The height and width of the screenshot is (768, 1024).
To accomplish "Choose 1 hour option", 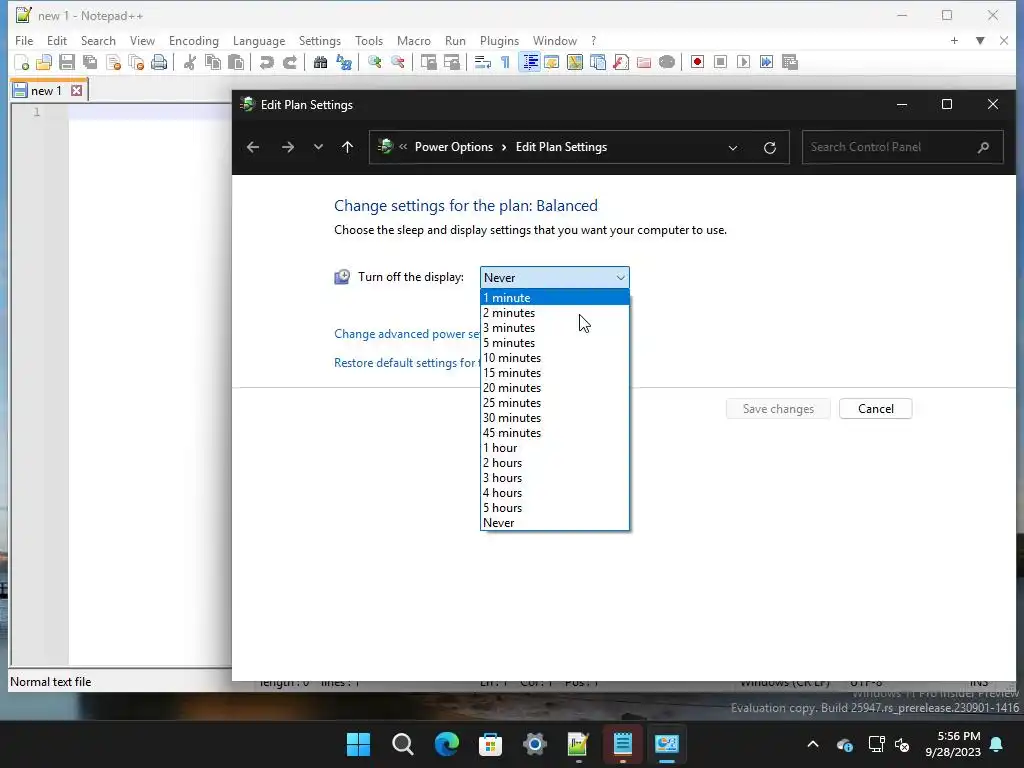I will tap(555, 448).
